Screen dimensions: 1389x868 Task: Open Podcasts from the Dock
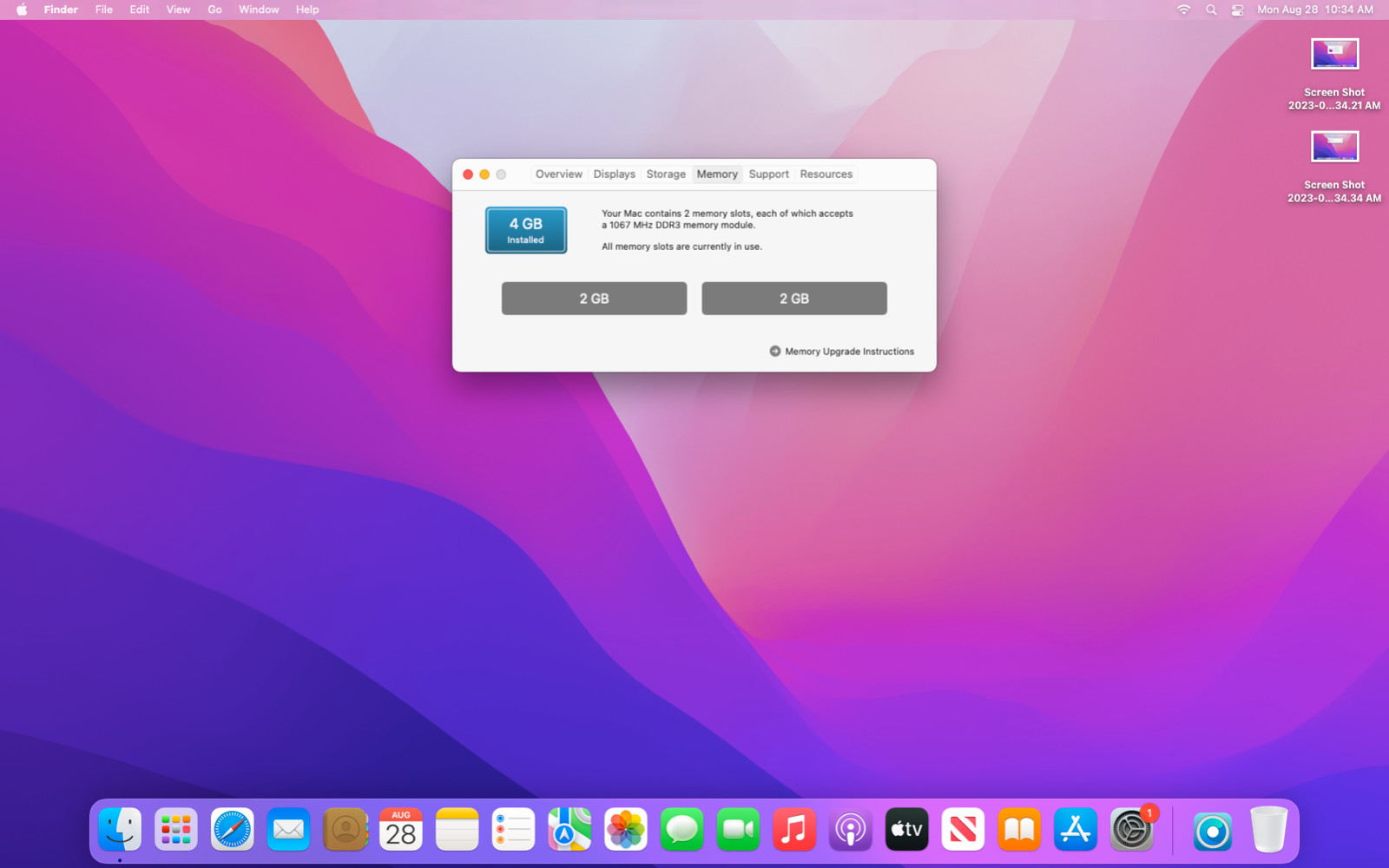coord(851,830)
